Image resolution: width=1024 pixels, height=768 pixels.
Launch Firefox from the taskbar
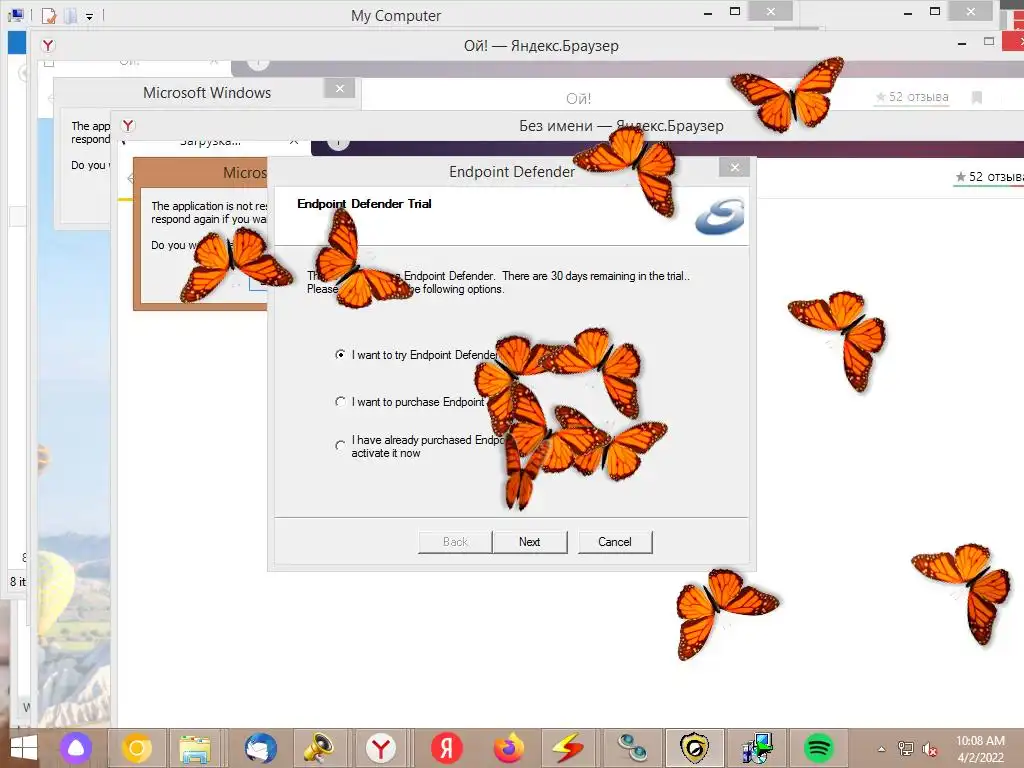tap(509, 748)
